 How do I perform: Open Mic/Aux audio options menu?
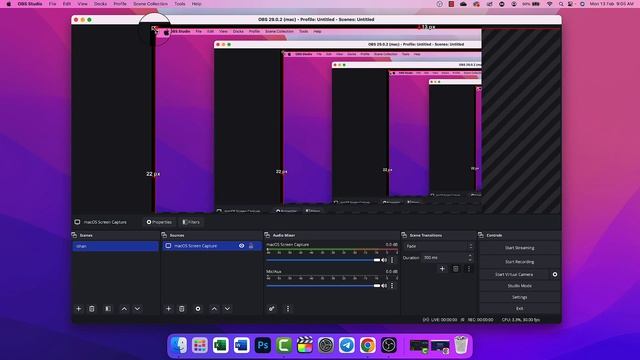coord(392,286)
